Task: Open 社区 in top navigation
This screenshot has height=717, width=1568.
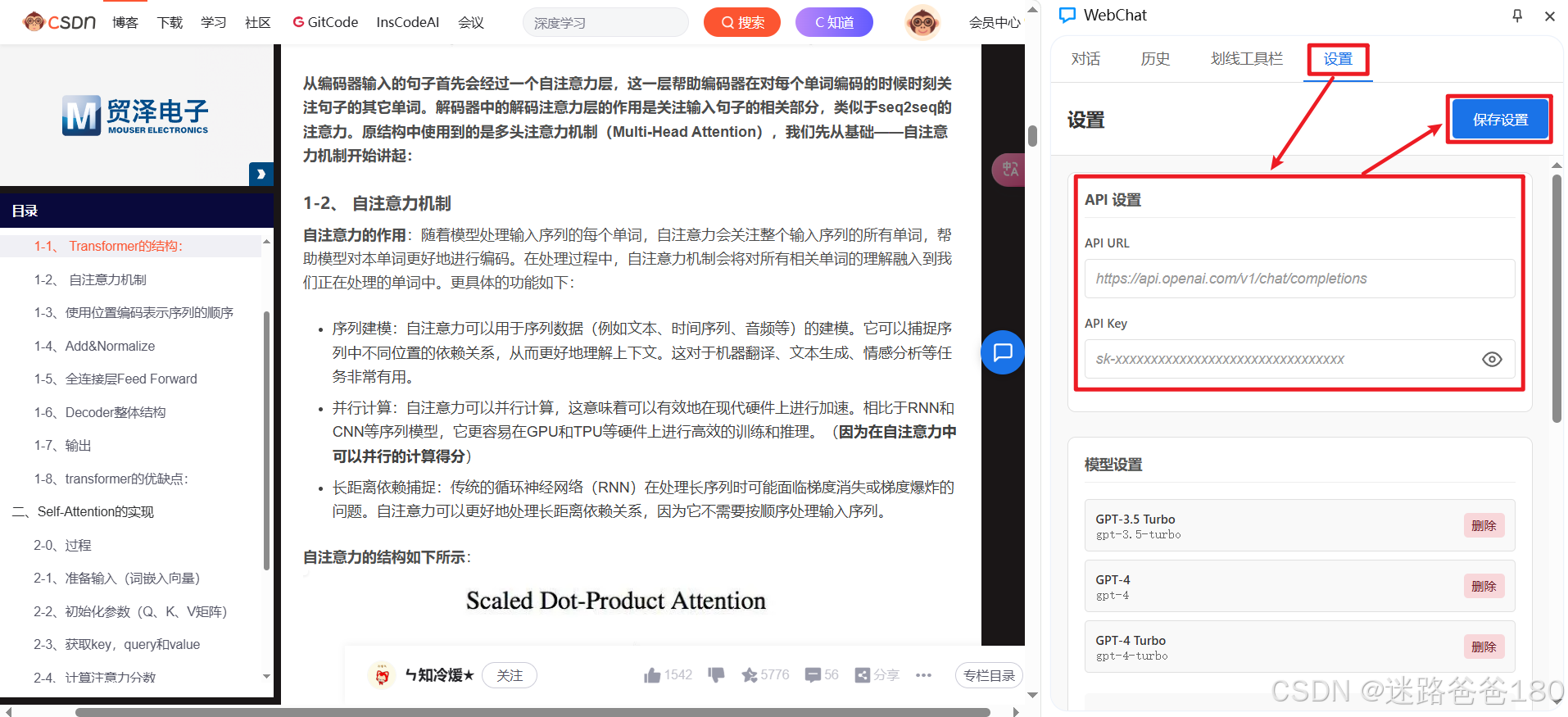Action: click(x=258, y=22)
